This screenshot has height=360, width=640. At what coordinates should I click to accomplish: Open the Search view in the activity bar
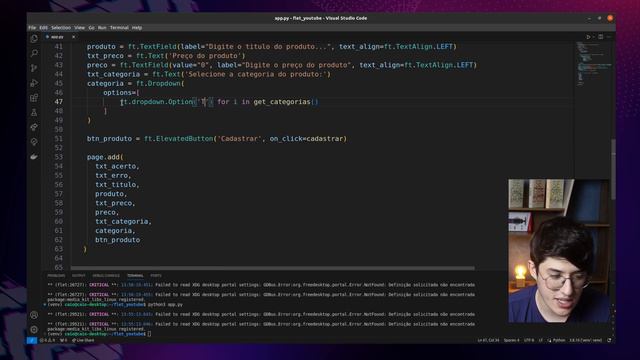click(x=34, y=53)
